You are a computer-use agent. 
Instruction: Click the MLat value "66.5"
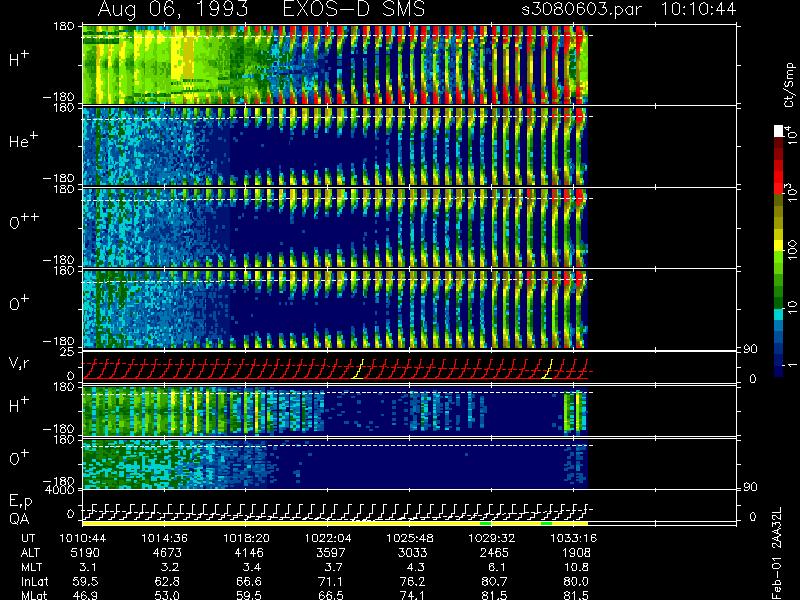click(x=331, y=595)
